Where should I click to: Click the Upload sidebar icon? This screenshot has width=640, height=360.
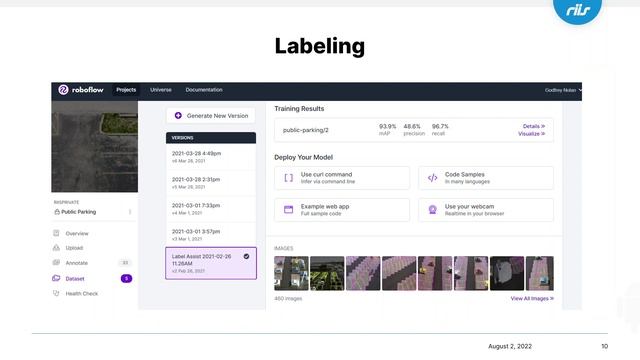coord(56,247)
